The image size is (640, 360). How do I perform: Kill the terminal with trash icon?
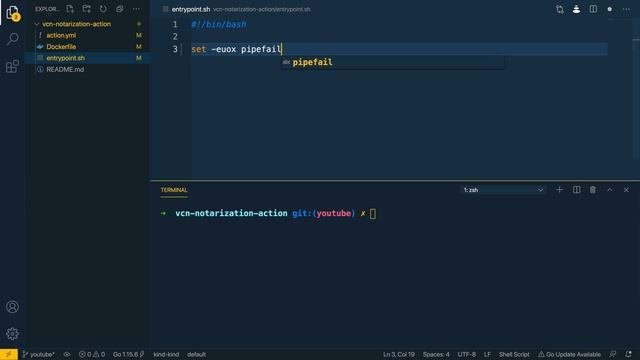click(593, 190)
